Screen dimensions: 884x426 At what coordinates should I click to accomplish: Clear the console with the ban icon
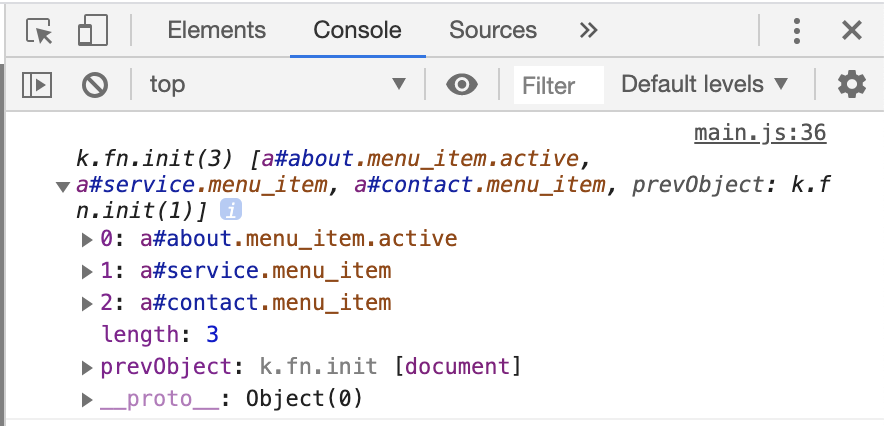(x=95, y=85)
